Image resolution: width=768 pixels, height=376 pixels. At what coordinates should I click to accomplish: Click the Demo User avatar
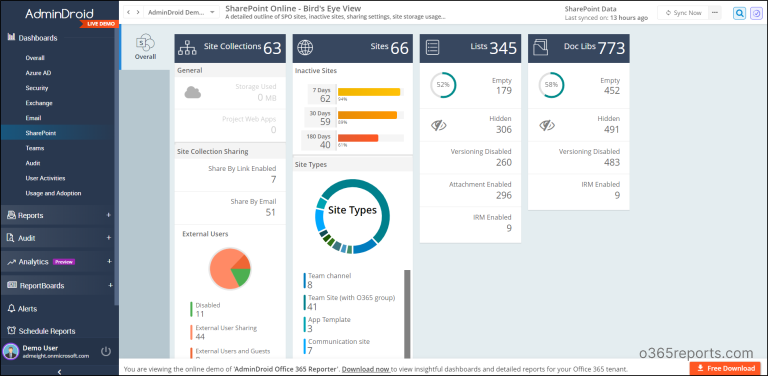coord(10,351)
